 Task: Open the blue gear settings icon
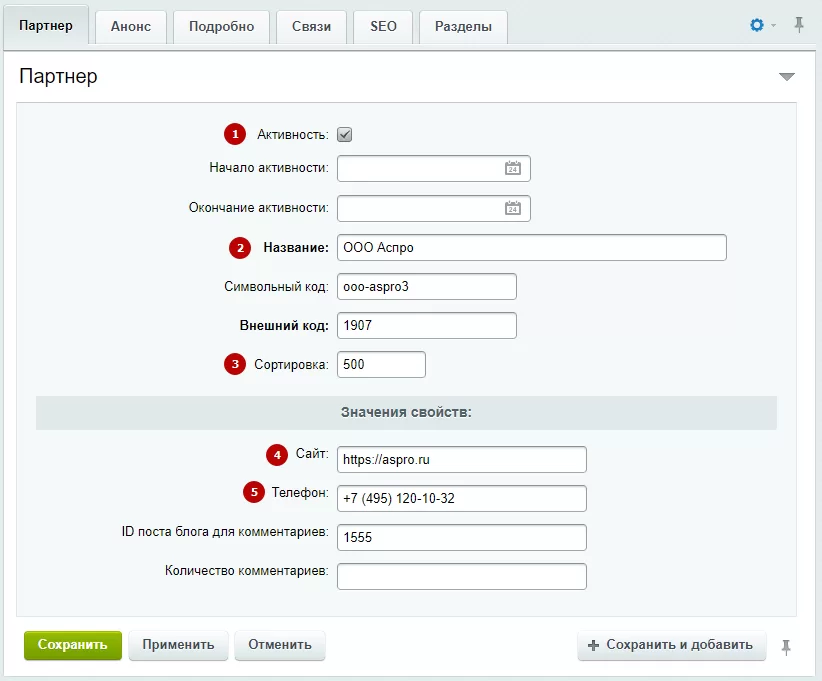pos(756,25)
